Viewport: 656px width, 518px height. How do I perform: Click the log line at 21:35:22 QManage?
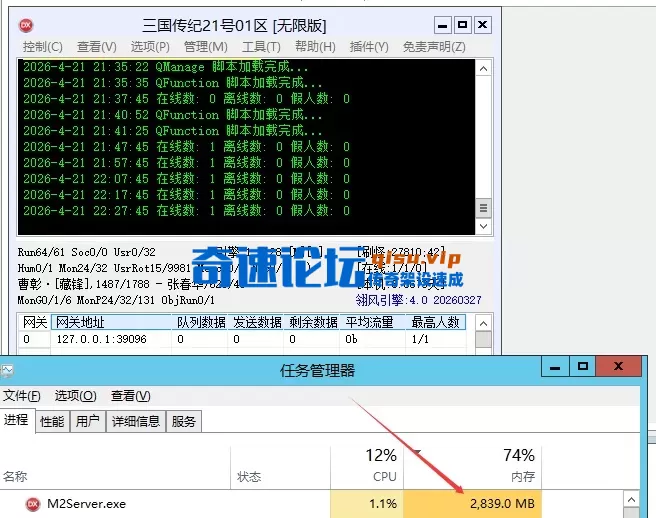click(165, 67)
